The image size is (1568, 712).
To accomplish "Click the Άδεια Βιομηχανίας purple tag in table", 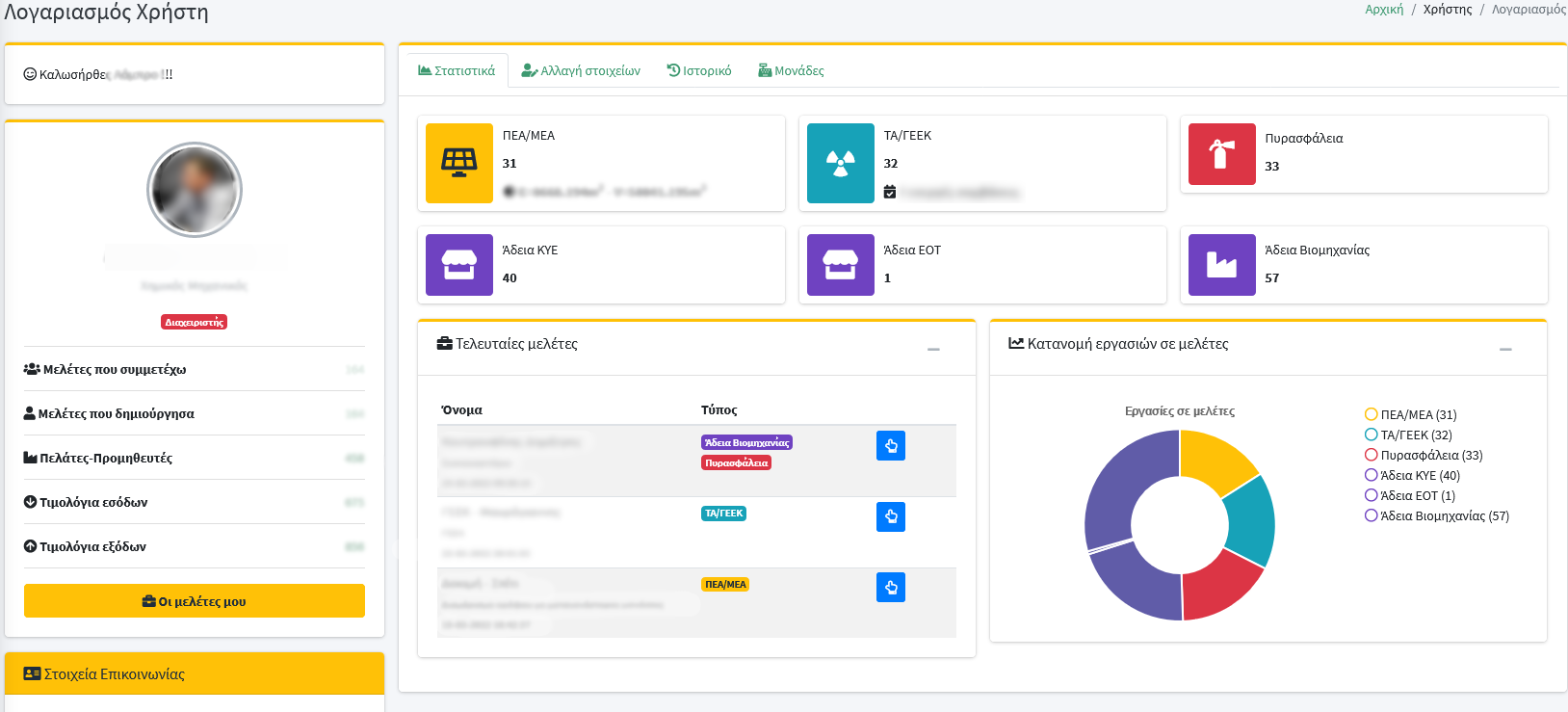I will pos(746,442).
